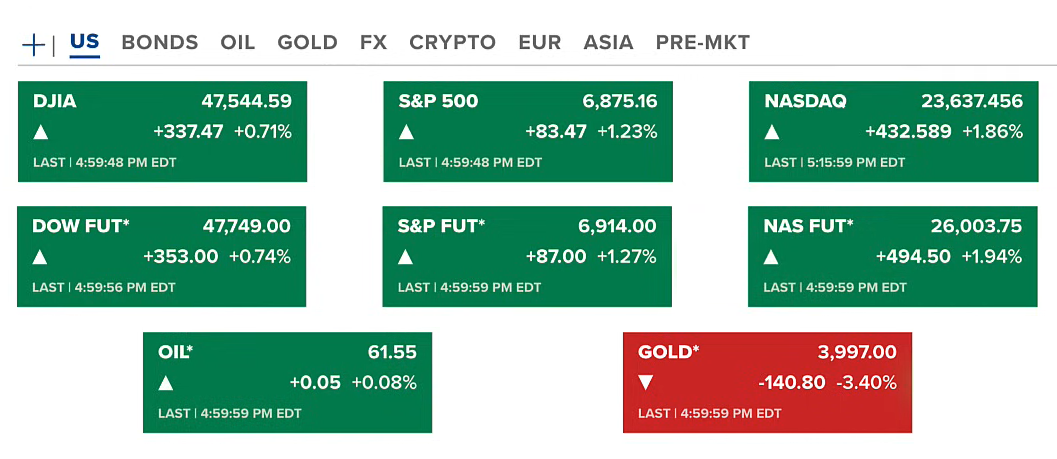
Task: Click the GOLD price 3,997.00
Action: 857,352
